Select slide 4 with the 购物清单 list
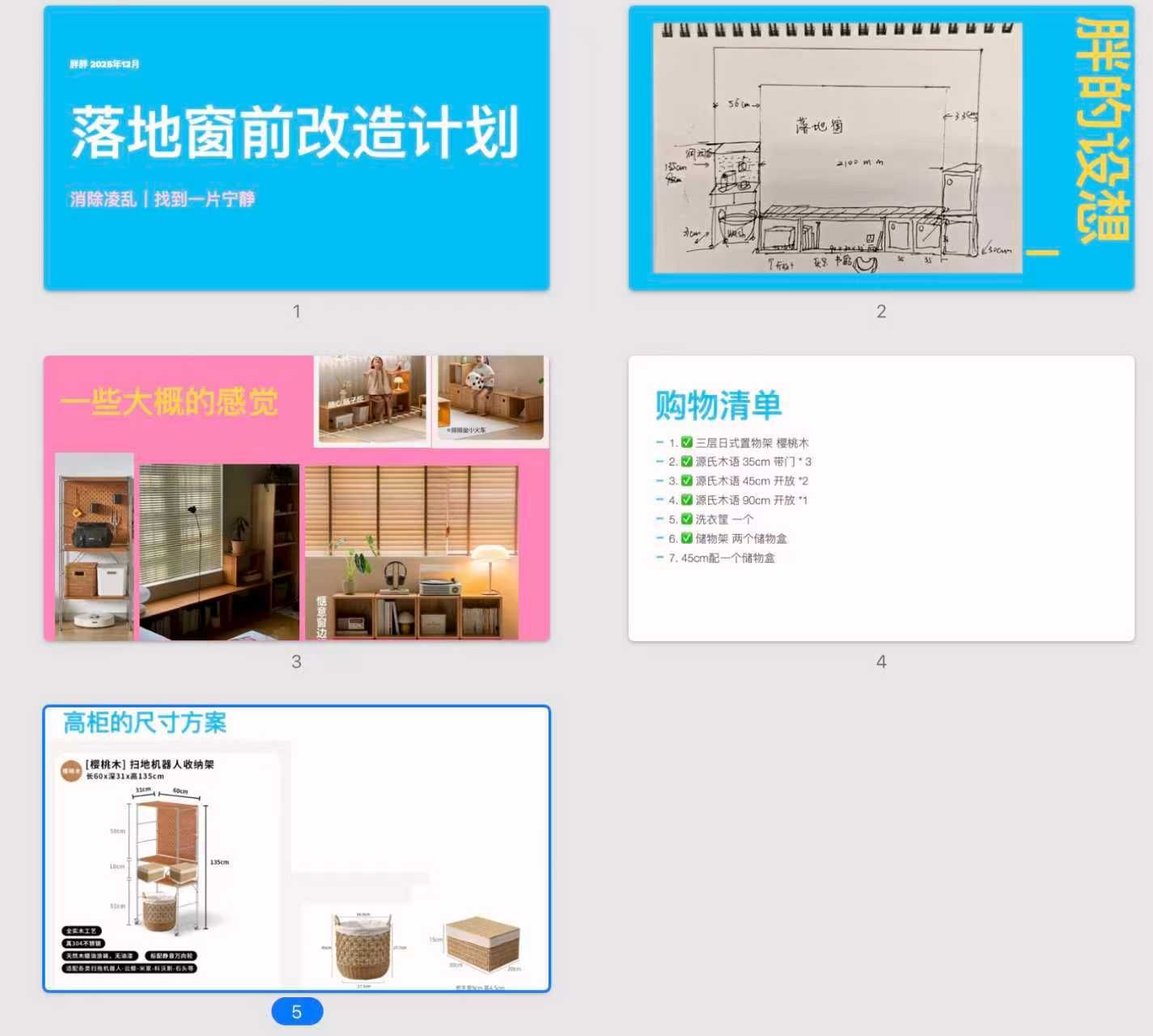Image resolution: width=1153 pixels, height=1036 pixels. point(881,498)
